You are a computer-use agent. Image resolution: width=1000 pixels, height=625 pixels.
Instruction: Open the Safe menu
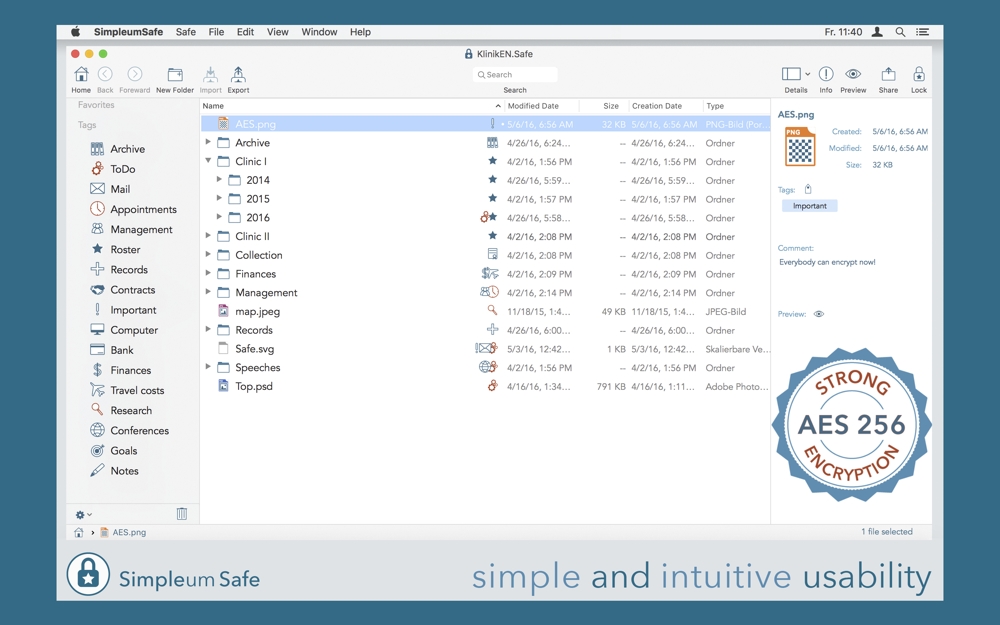click(x=186, y=32)
